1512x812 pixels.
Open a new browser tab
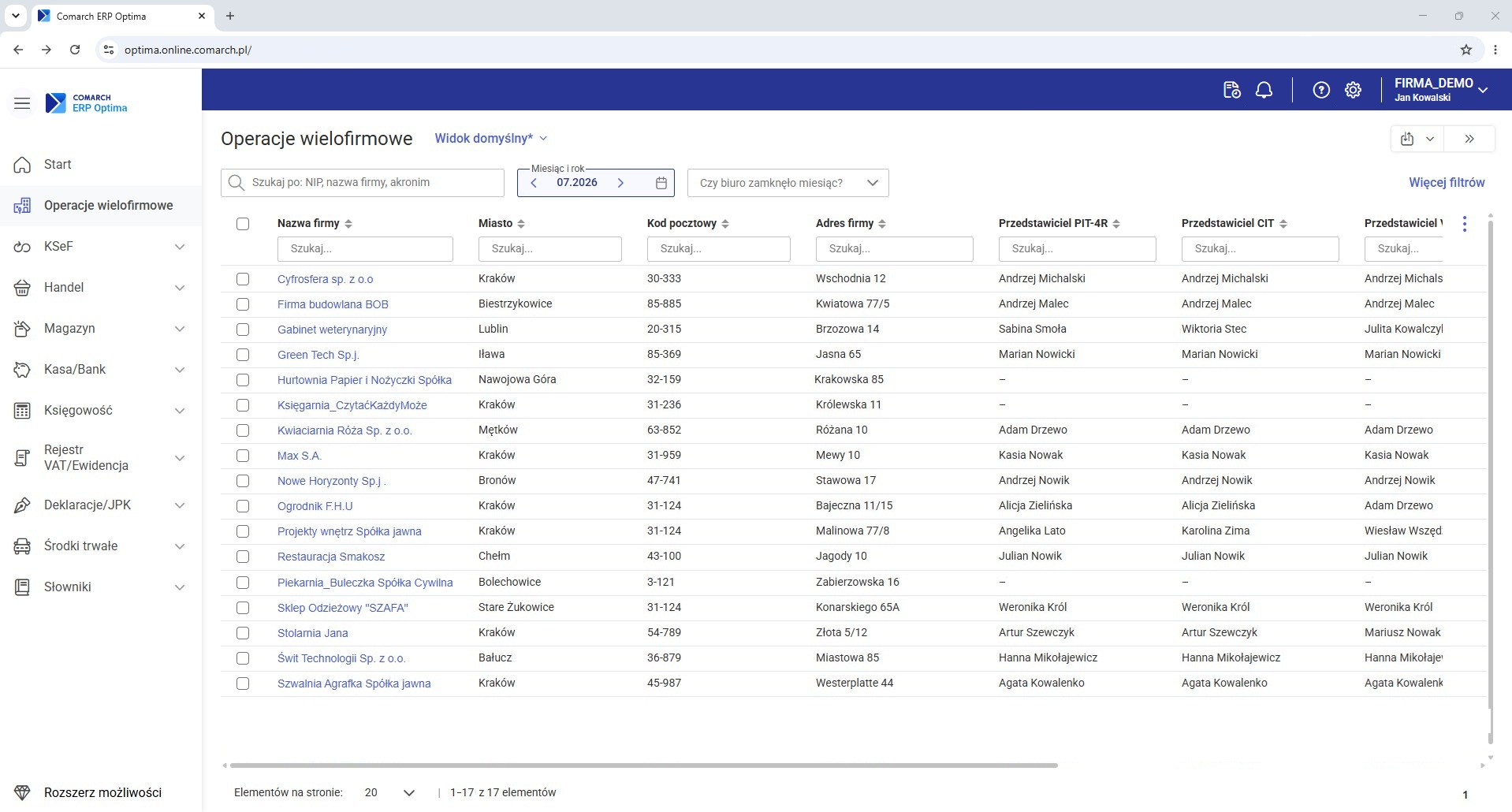pyautogui.click(x=230, y=16)
